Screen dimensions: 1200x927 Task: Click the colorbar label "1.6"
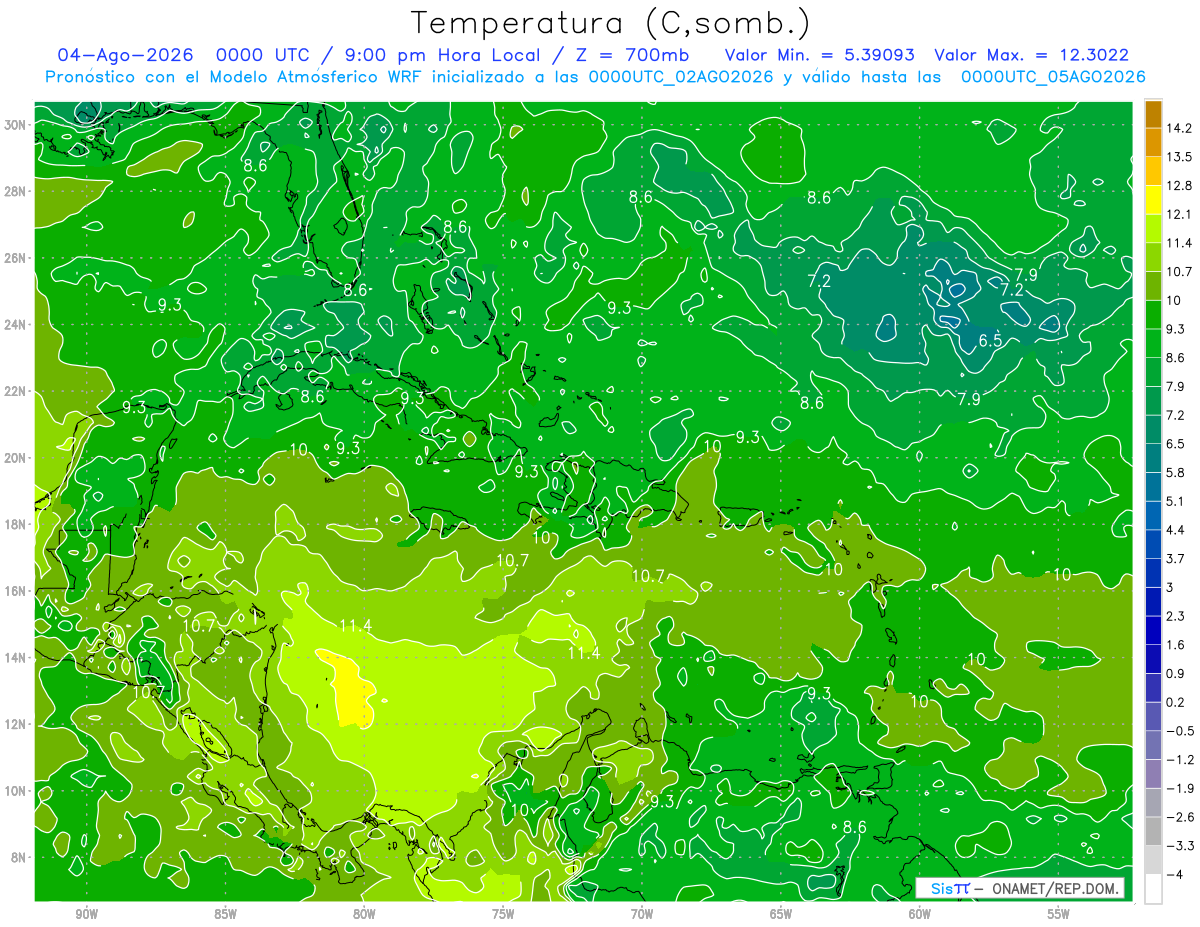click(1175, 645)
